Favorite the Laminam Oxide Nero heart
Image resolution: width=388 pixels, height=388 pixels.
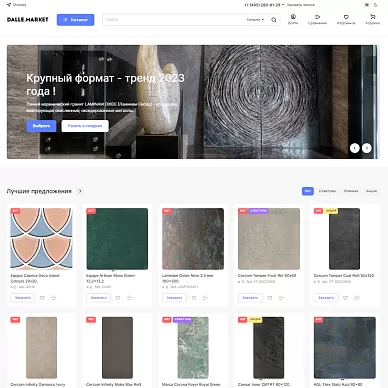pyautogui.click(x=194, y=298)
